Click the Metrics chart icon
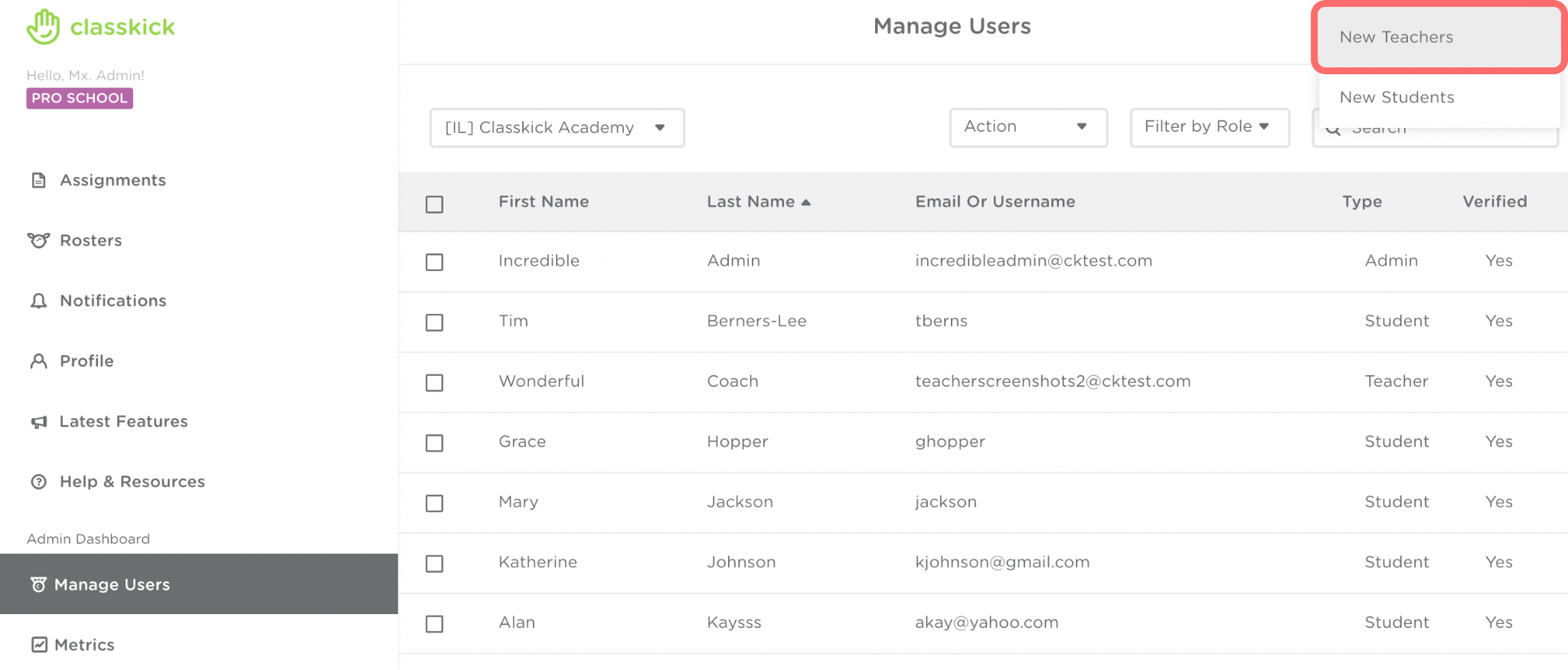 (x=39, y=645)
